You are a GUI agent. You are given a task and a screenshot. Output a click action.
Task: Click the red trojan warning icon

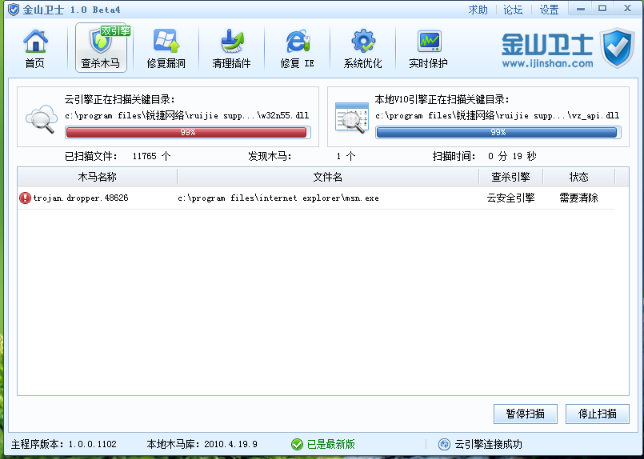[25, 198]
